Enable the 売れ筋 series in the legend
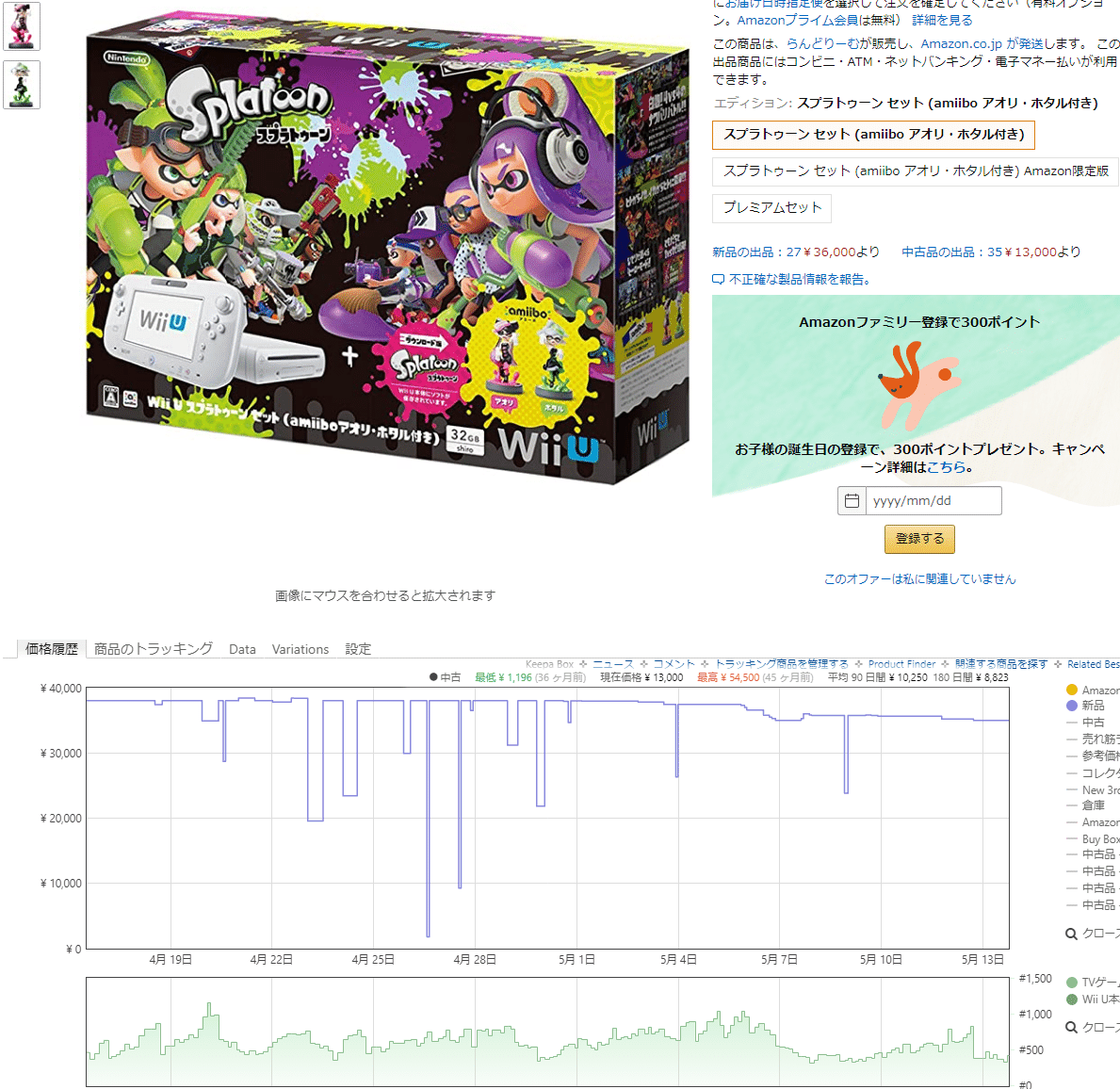The width and height of the screenshot is (1120, 1089). 1093,739
